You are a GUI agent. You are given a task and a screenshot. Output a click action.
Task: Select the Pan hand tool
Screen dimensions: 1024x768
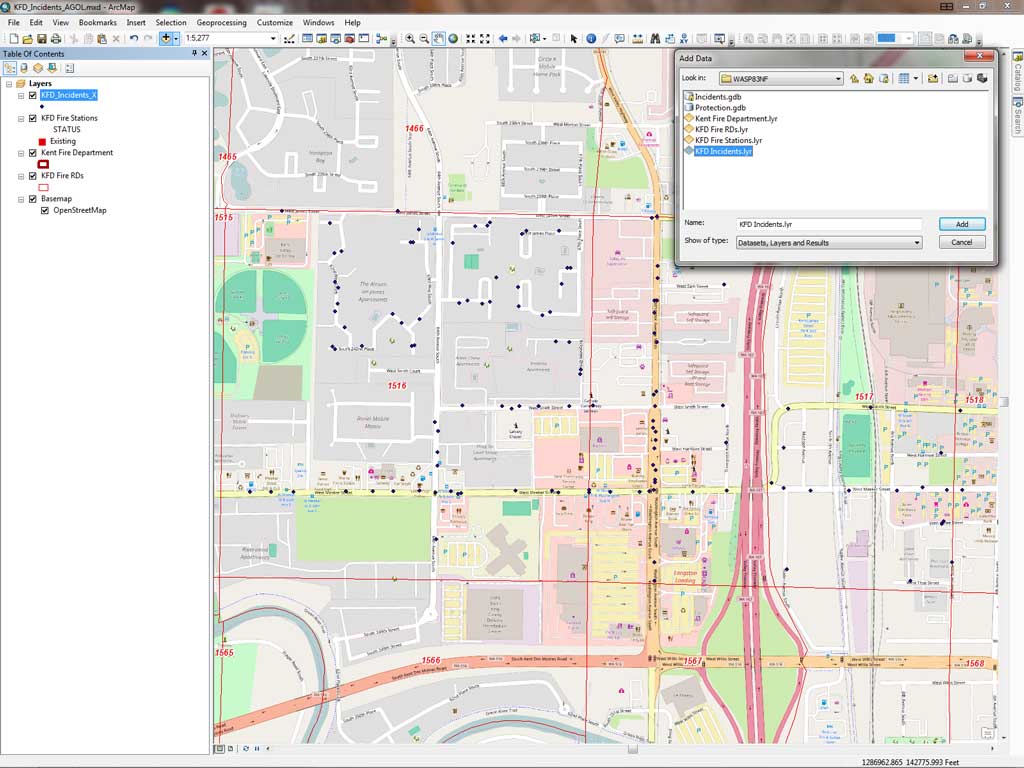point(438,39)
